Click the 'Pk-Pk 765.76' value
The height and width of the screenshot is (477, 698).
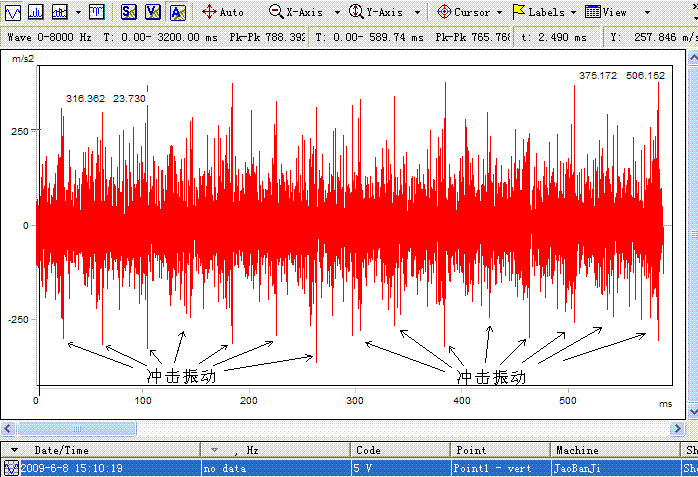click(472, 37)
